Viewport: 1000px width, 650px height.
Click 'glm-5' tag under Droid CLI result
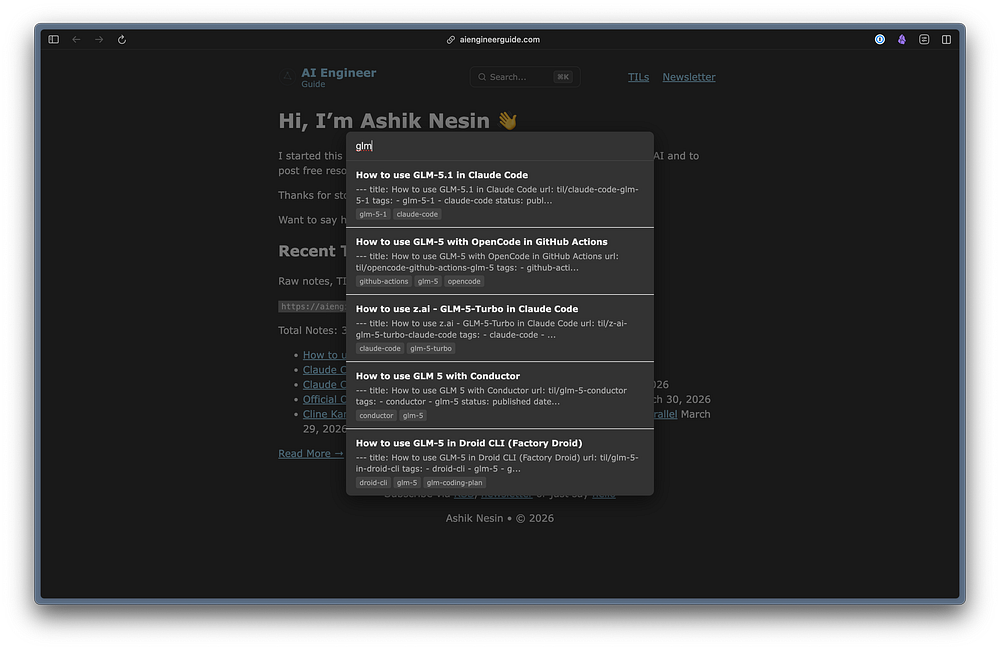click(x=407, y=482)
